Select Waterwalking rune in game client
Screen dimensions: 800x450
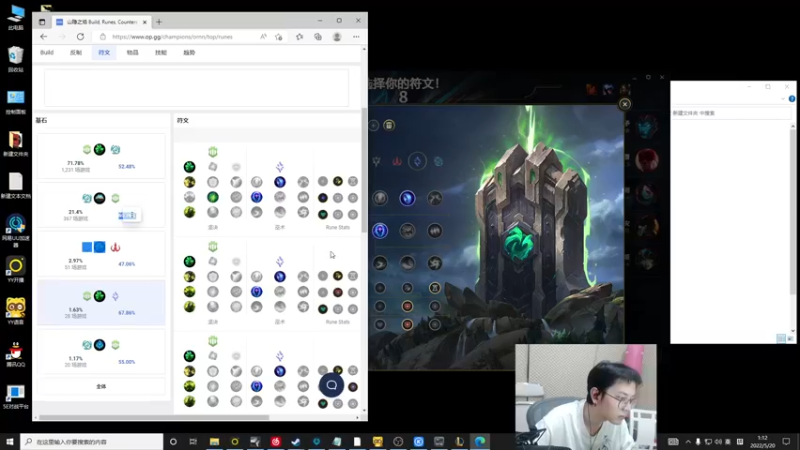pyautogui.click(x=407, y=263)
